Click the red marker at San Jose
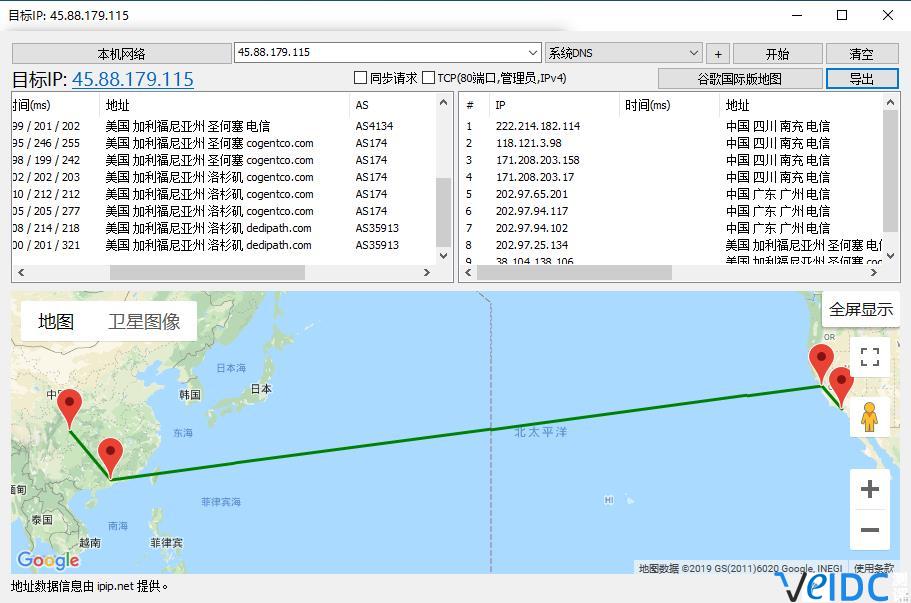The image size is (911, 603). tap(821, 363)
